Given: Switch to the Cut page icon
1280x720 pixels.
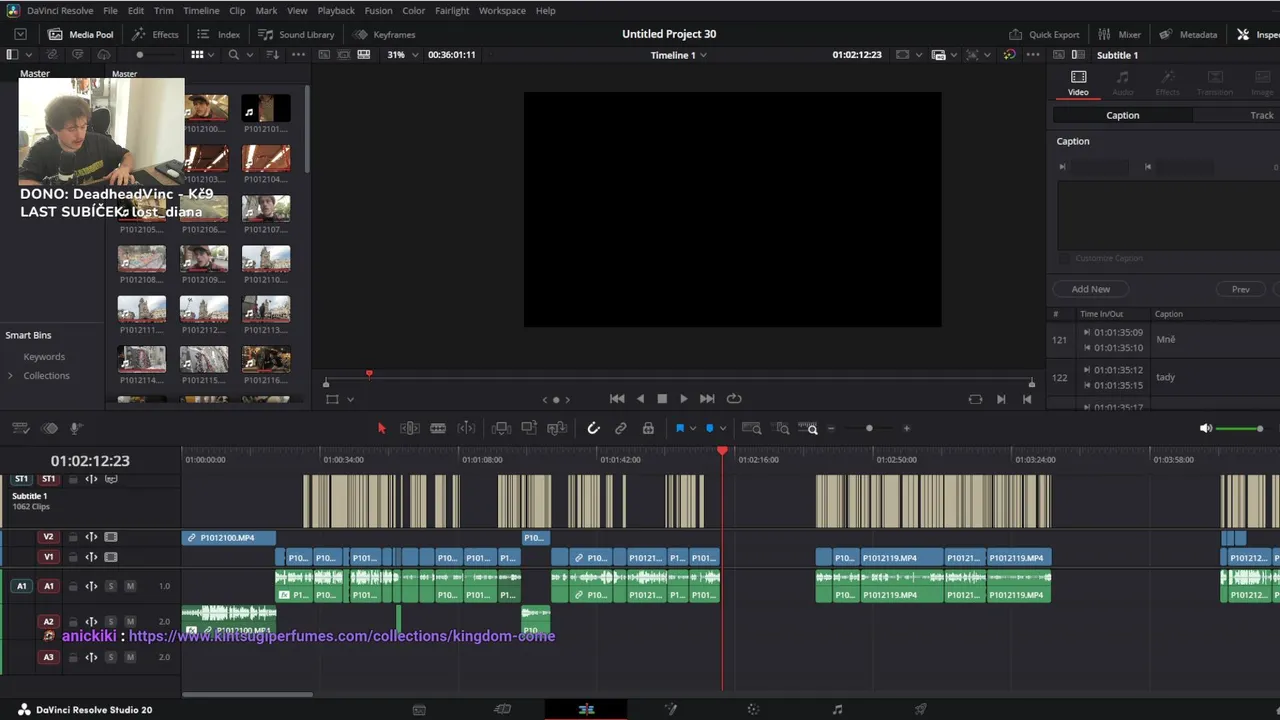Looking at the screenshot, I should coord(503,709).
